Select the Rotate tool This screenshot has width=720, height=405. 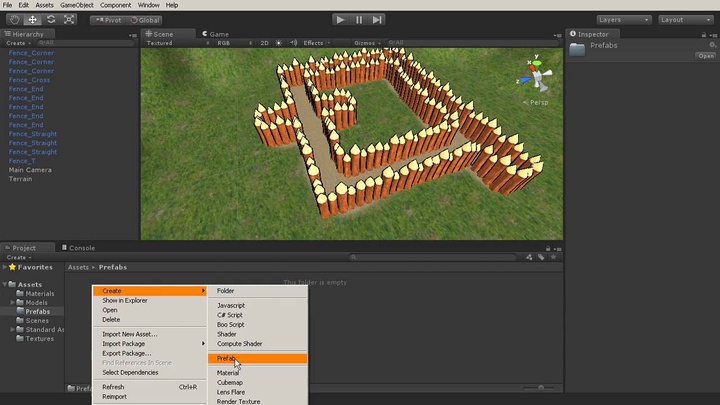click(x=50, y=19)
